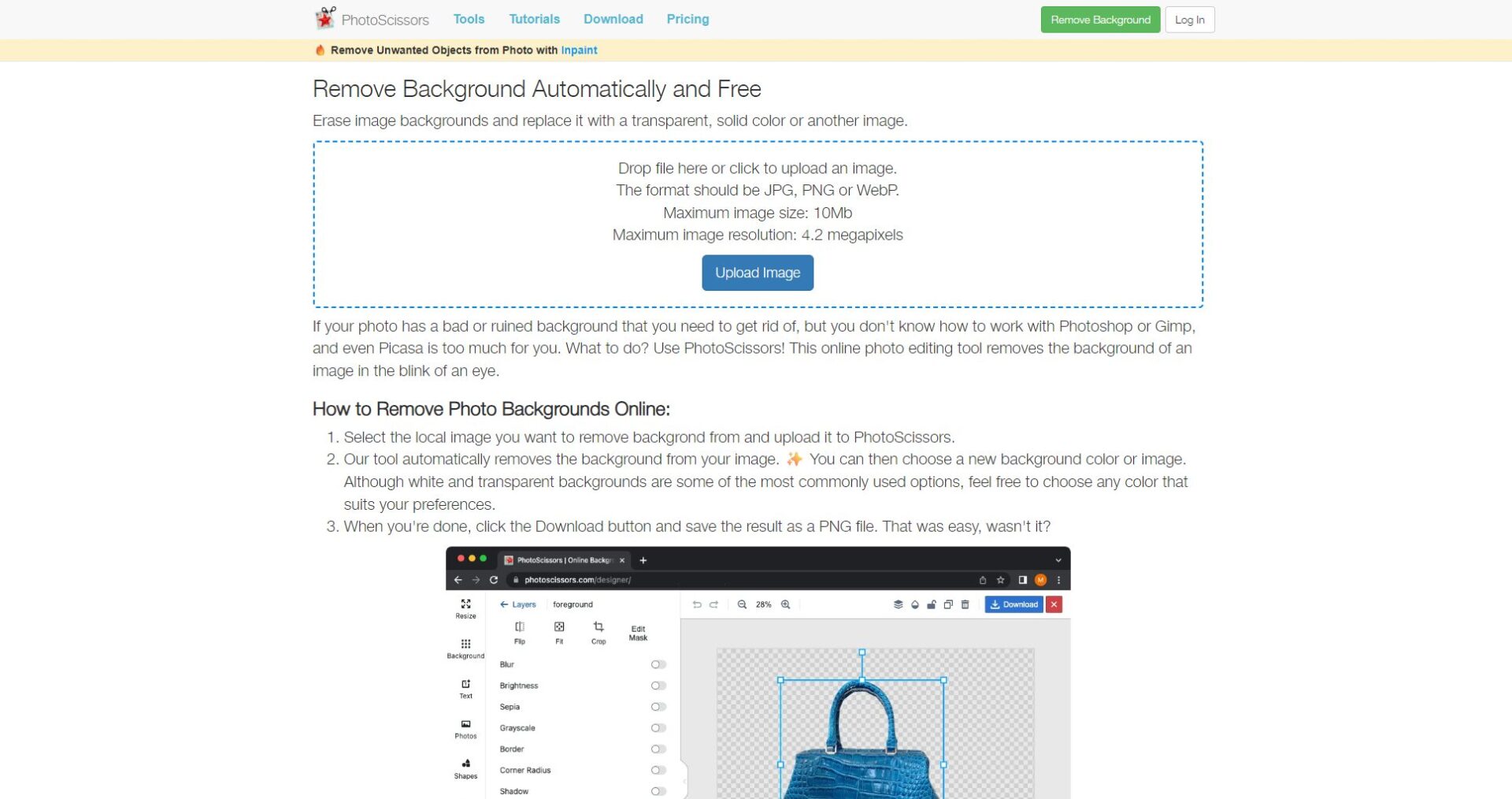Screen dimensions: 1512x799
Task: Click the Resize icon in sidebar
Action: point(465,604)
